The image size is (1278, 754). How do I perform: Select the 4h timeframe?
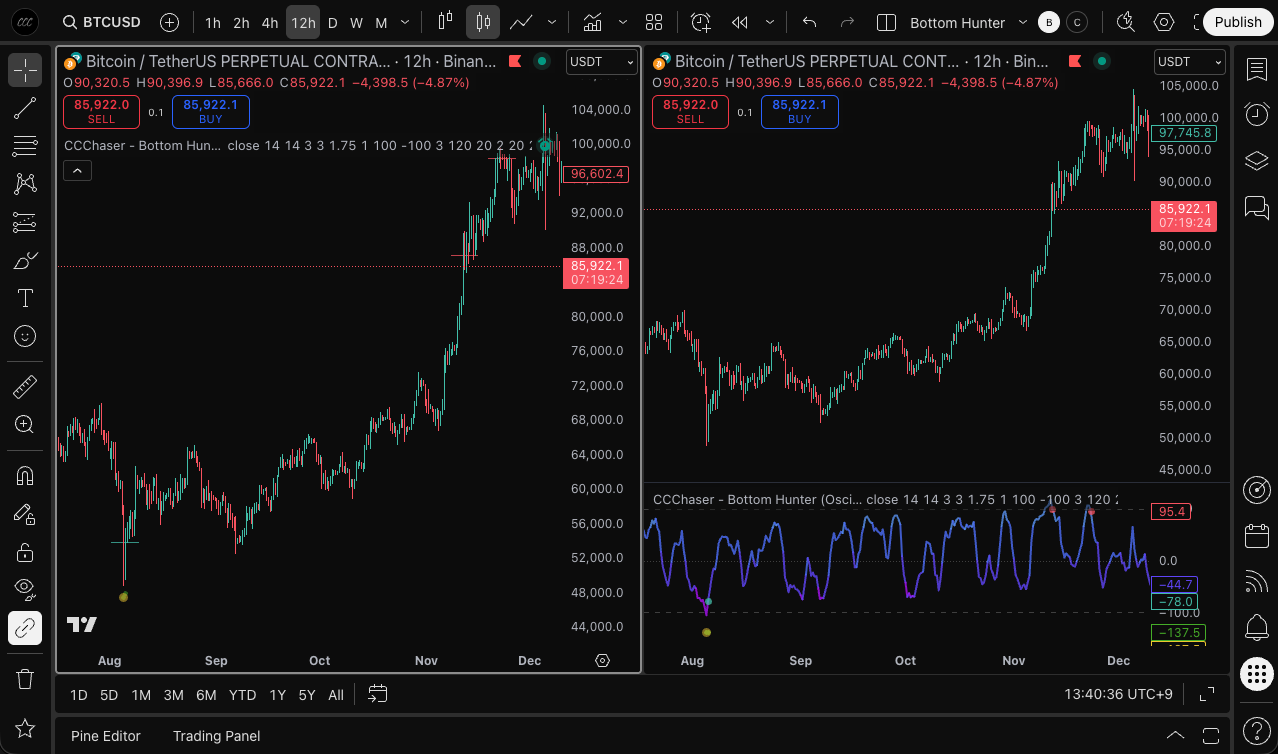point(270,22)
